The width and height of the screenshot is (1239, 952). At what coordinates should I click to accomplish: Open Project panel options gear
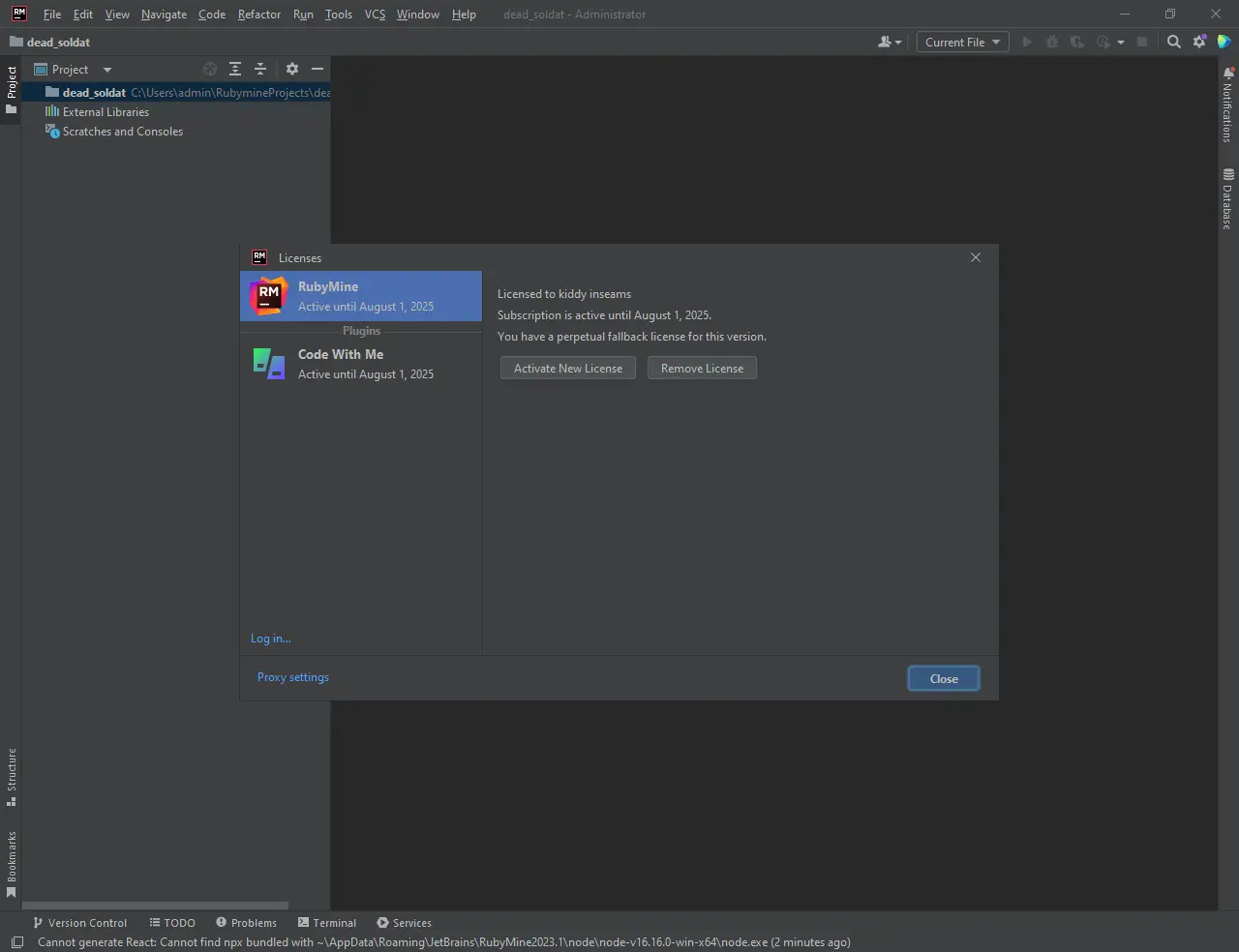click(x=292, y=69)
